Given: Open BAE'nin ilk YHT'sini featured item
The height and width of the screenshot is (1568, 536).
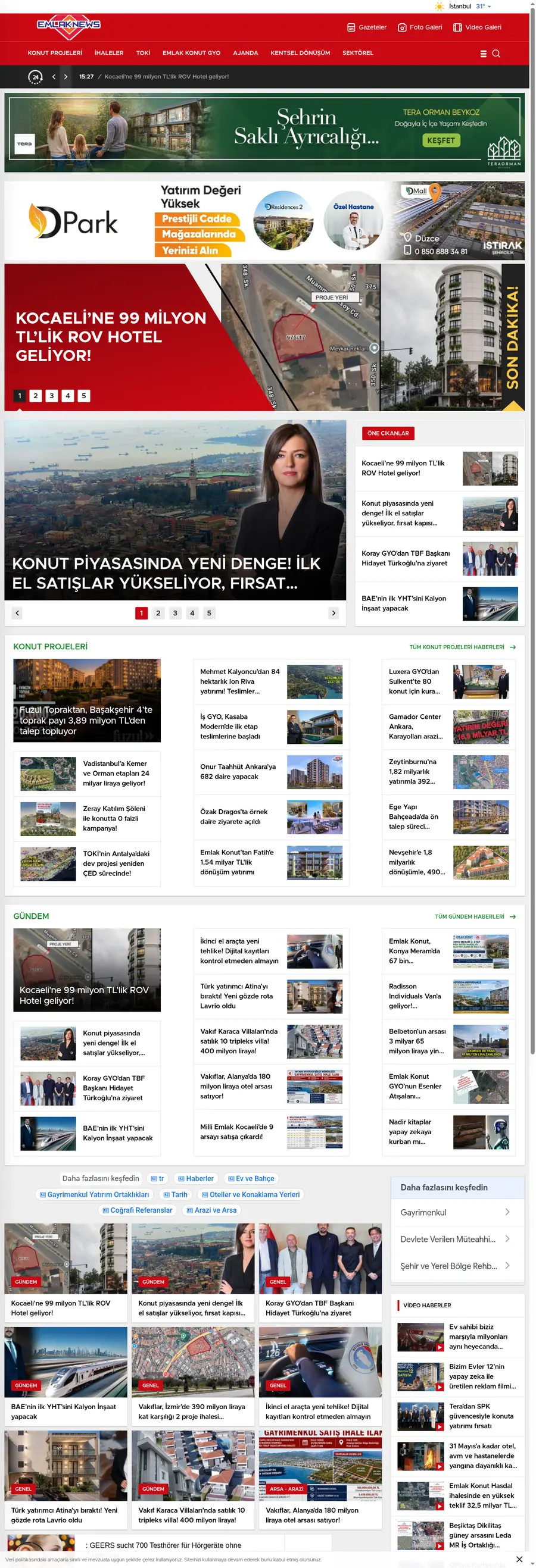Looking at the screenshot, I should click(x=439, y=603).
